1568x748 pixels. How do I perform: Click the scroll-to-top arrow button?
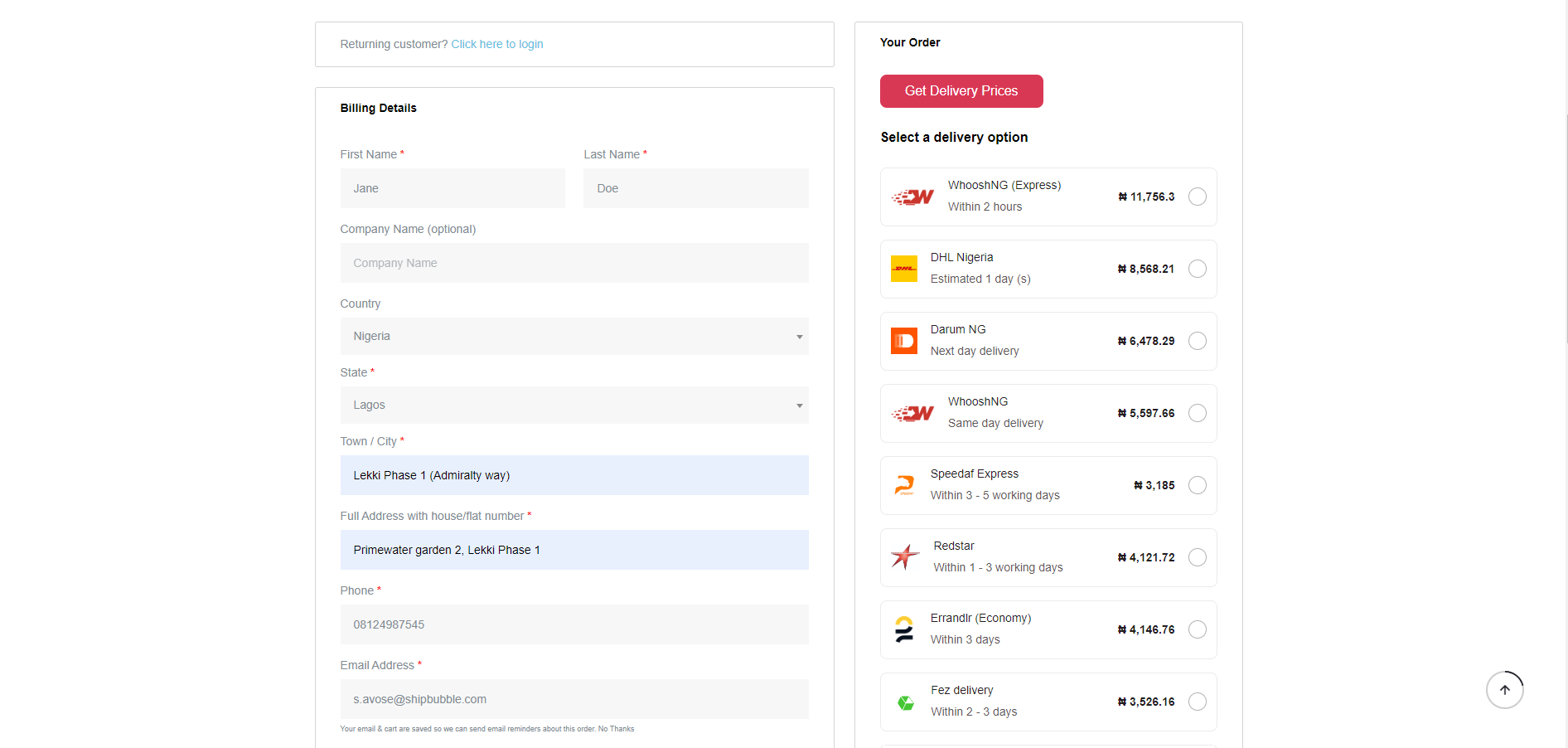[x=1505, y=690]
